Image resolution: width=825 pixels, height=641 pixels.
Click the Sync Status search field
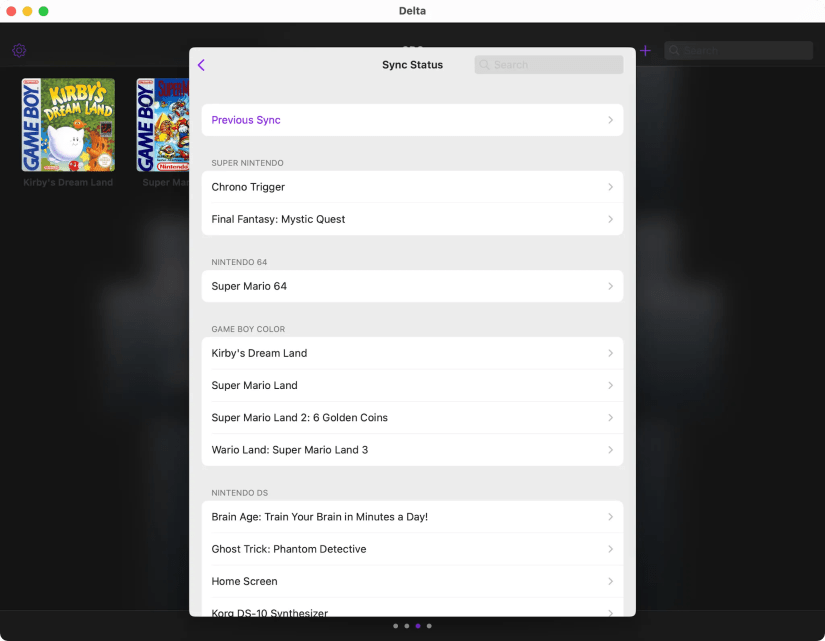point(549,65)
